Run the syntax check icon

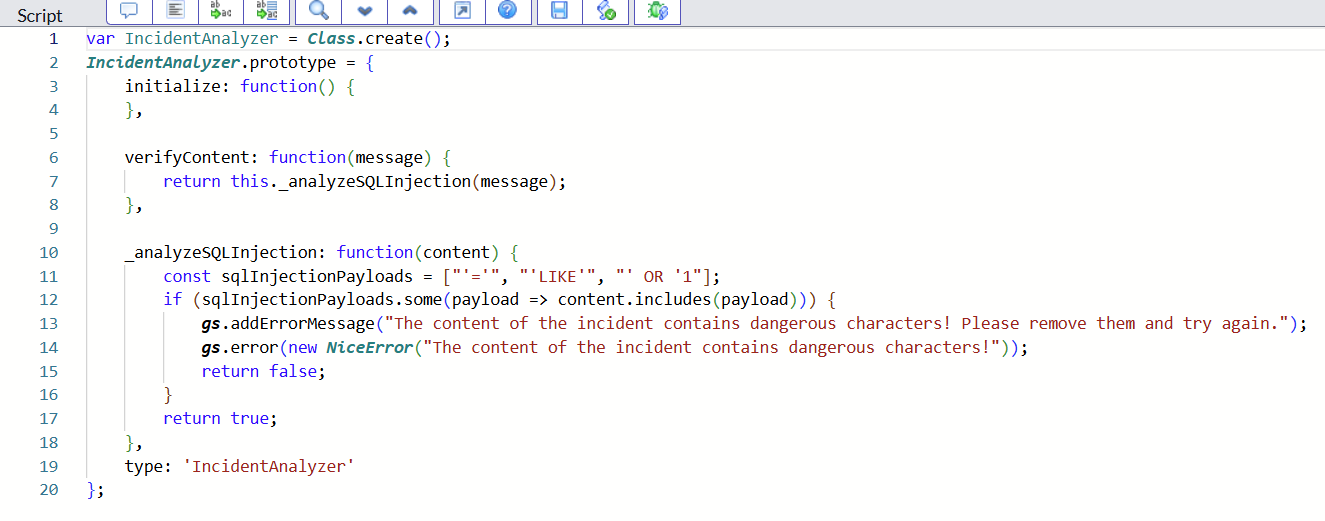point(606,11)
